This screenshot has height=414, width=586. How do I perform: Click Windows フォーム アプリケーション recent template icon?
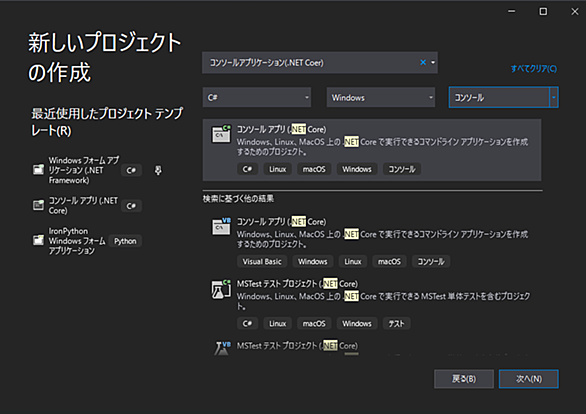(38, 170)
